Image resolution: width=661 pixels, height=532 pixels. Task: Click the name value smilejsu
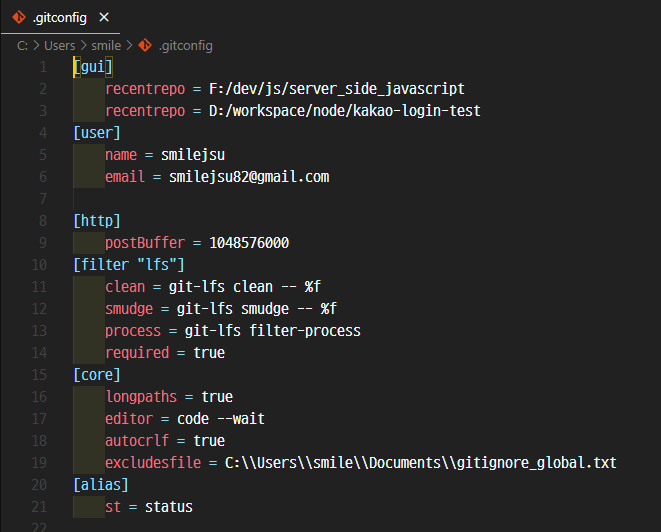193,155
